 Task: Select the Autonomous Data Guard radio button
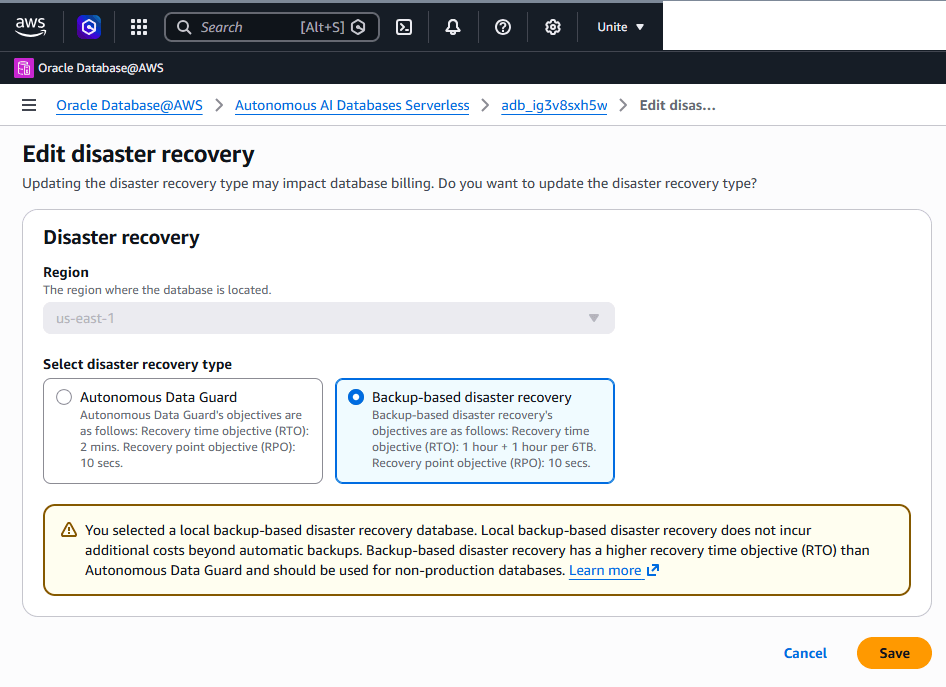tap(64, 397)
